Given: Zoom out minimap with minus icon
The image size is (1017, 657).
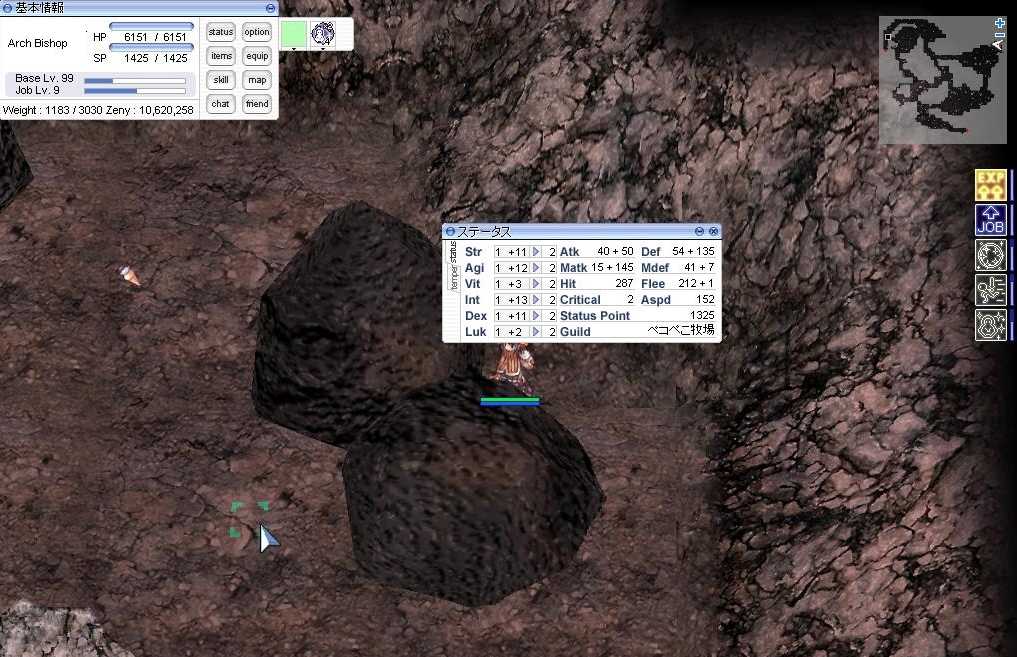Looking at the screenshot, I should (x=999, y=34).
